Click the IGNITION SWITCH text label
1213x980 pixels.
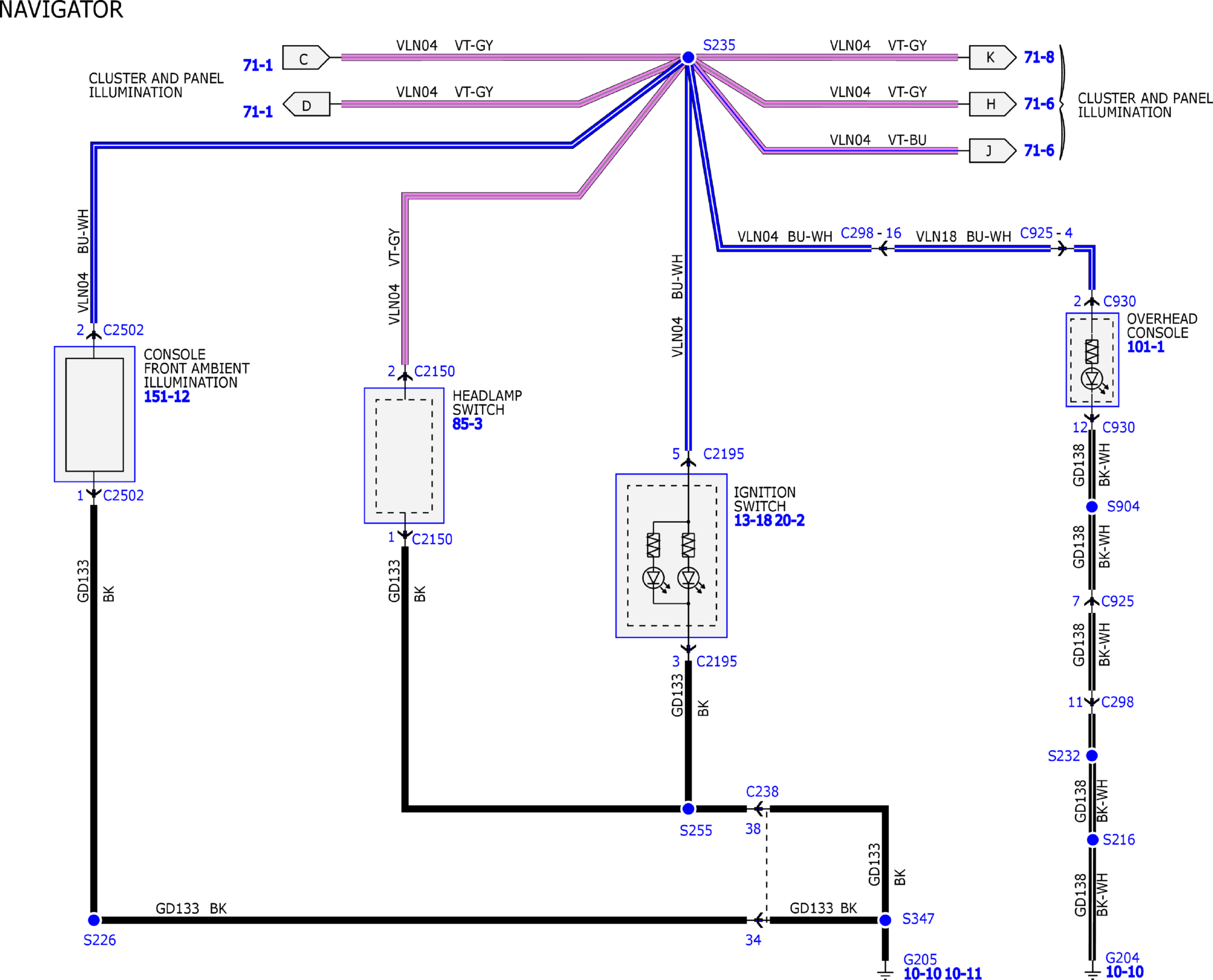tap(764, 499)
